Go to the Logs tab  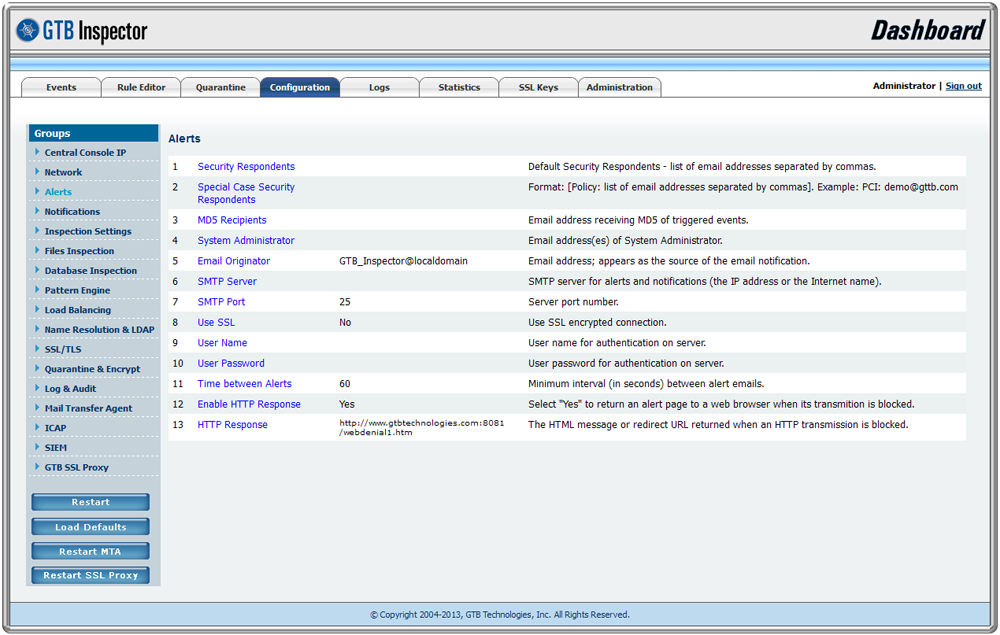[379, 87]
